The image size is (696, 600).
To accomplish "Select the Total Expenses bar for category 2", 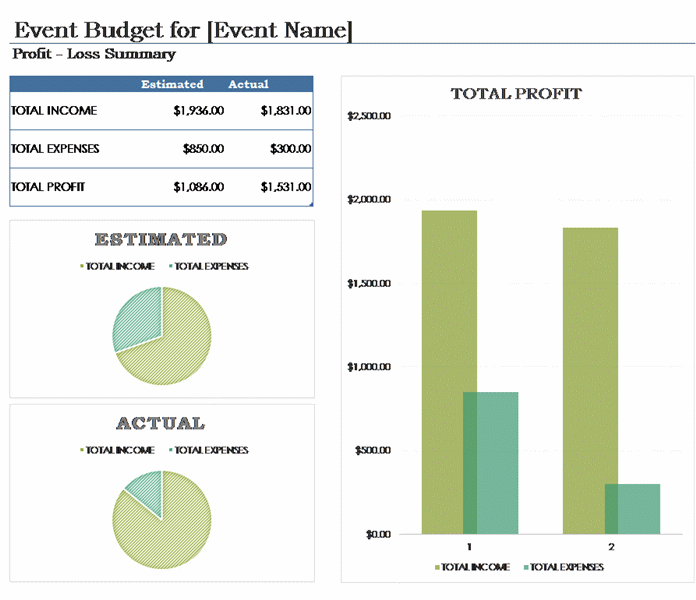I will (632, 508).
